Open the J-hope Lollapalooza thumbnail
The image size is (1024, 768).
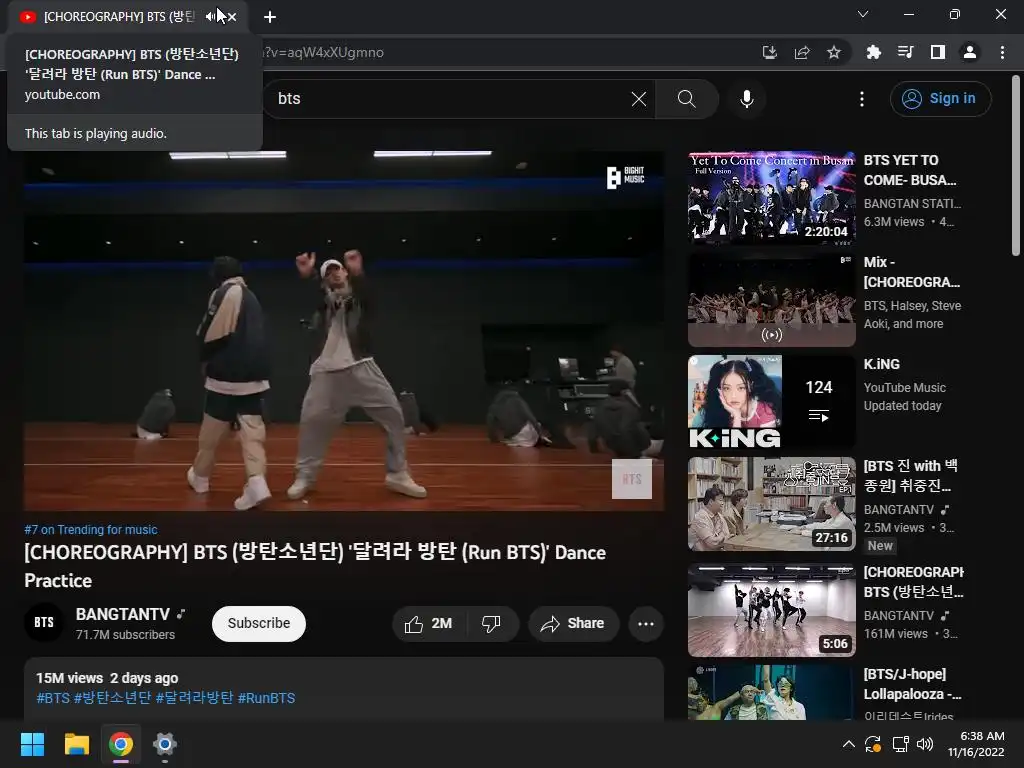[x=771, y=693]
